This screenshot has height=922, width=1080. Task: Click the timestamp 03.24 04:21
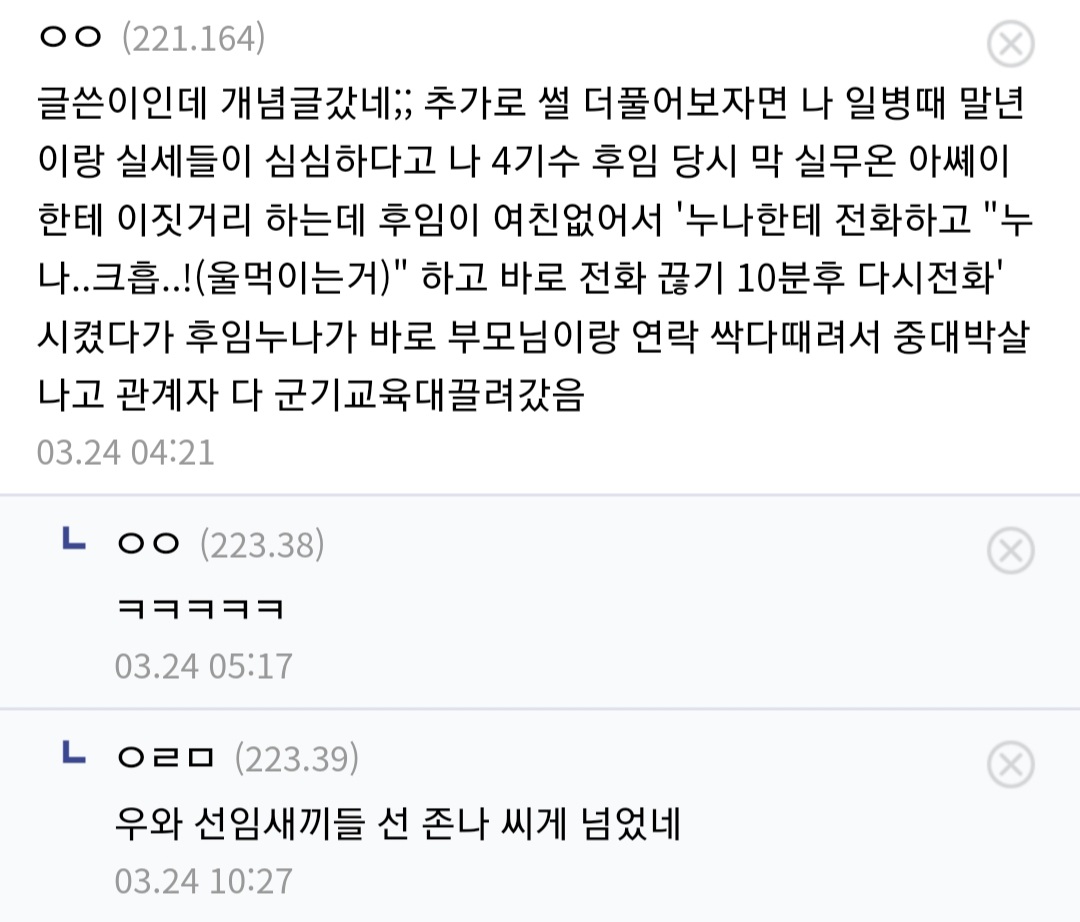[x=126, y=452]
